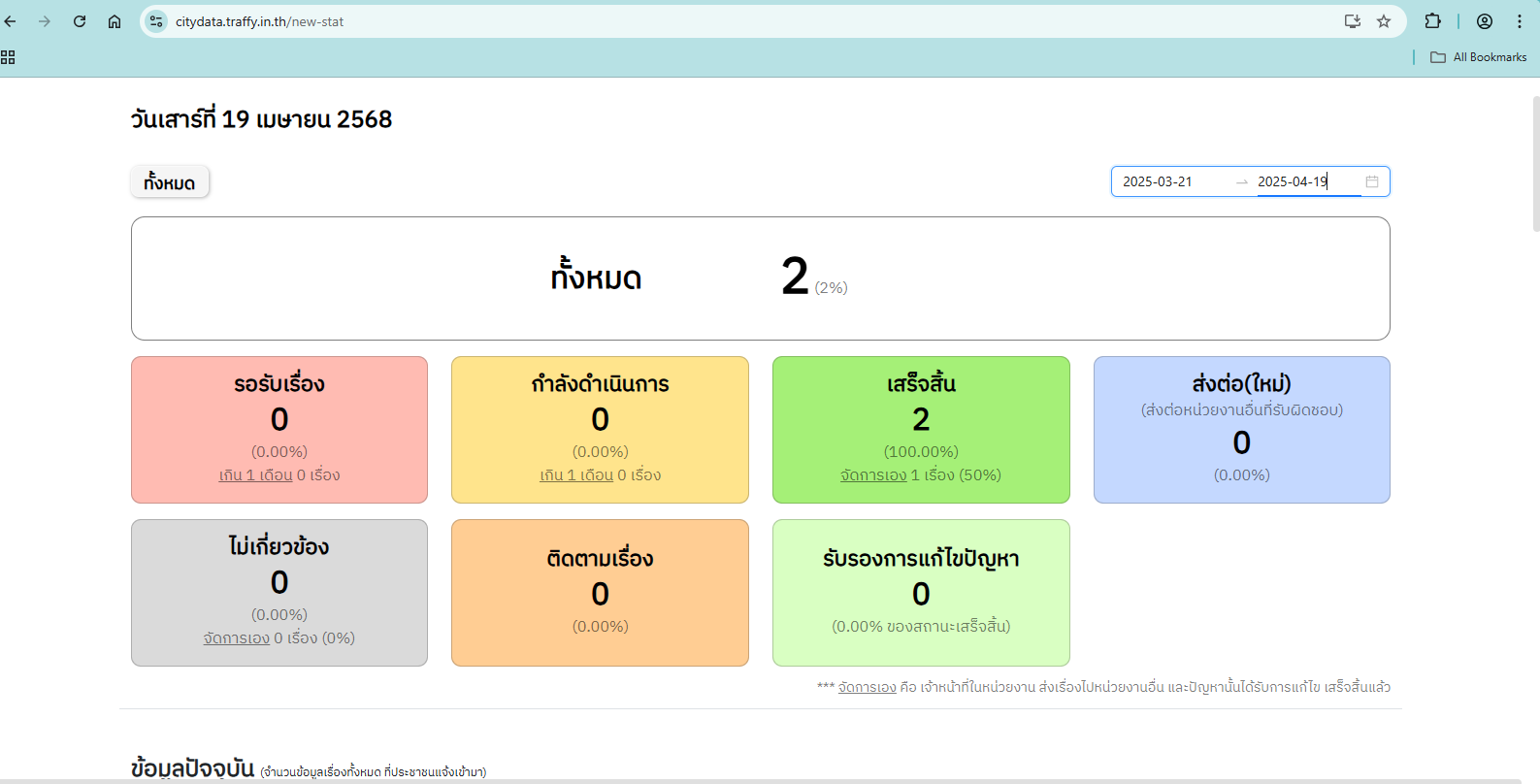Open the Chrome three-dot menu
This screenshot has width=1540, height=784.
[1520, 21]
